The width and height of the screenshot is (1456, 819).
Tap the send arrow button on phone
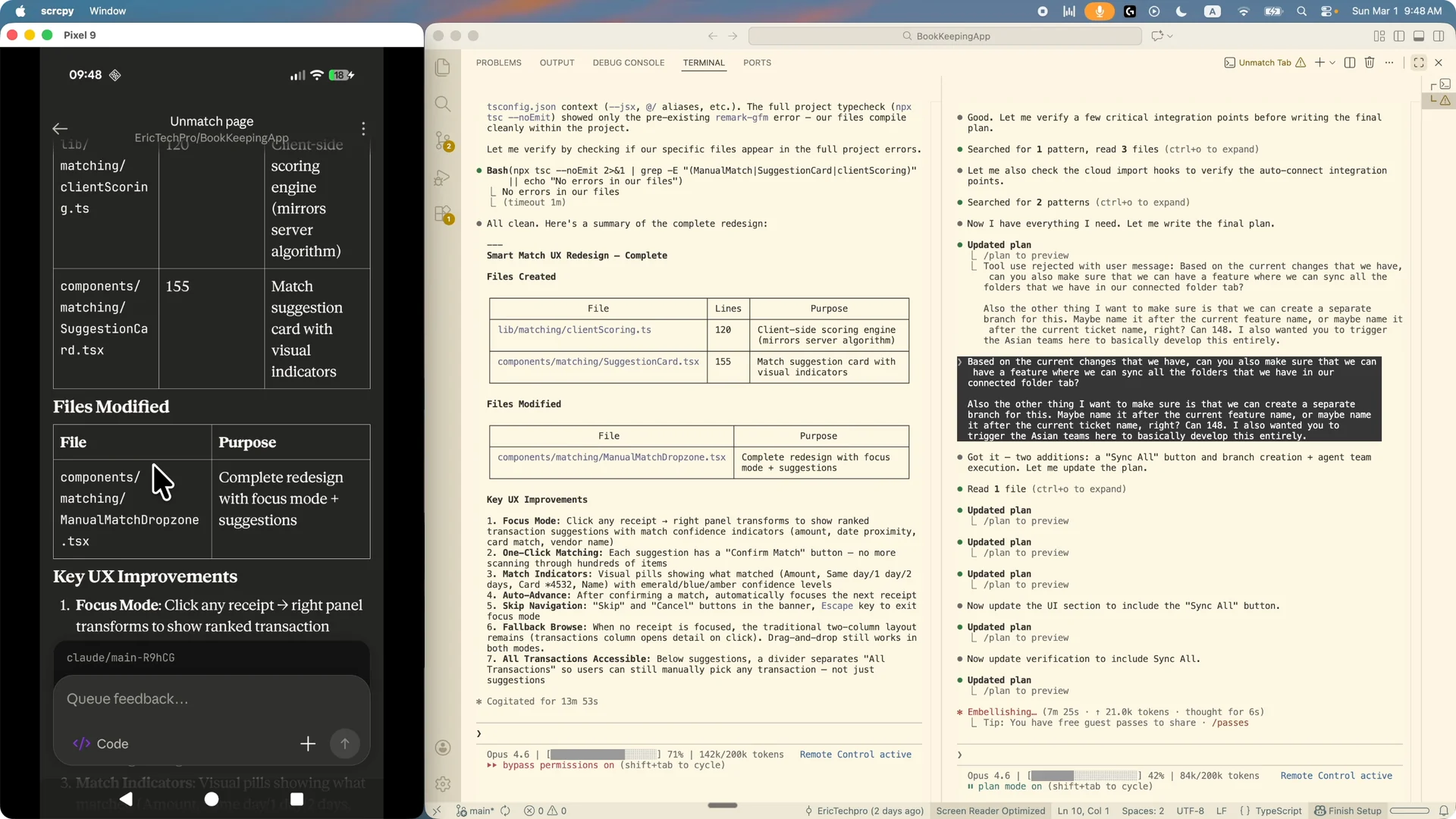(345, 744)
